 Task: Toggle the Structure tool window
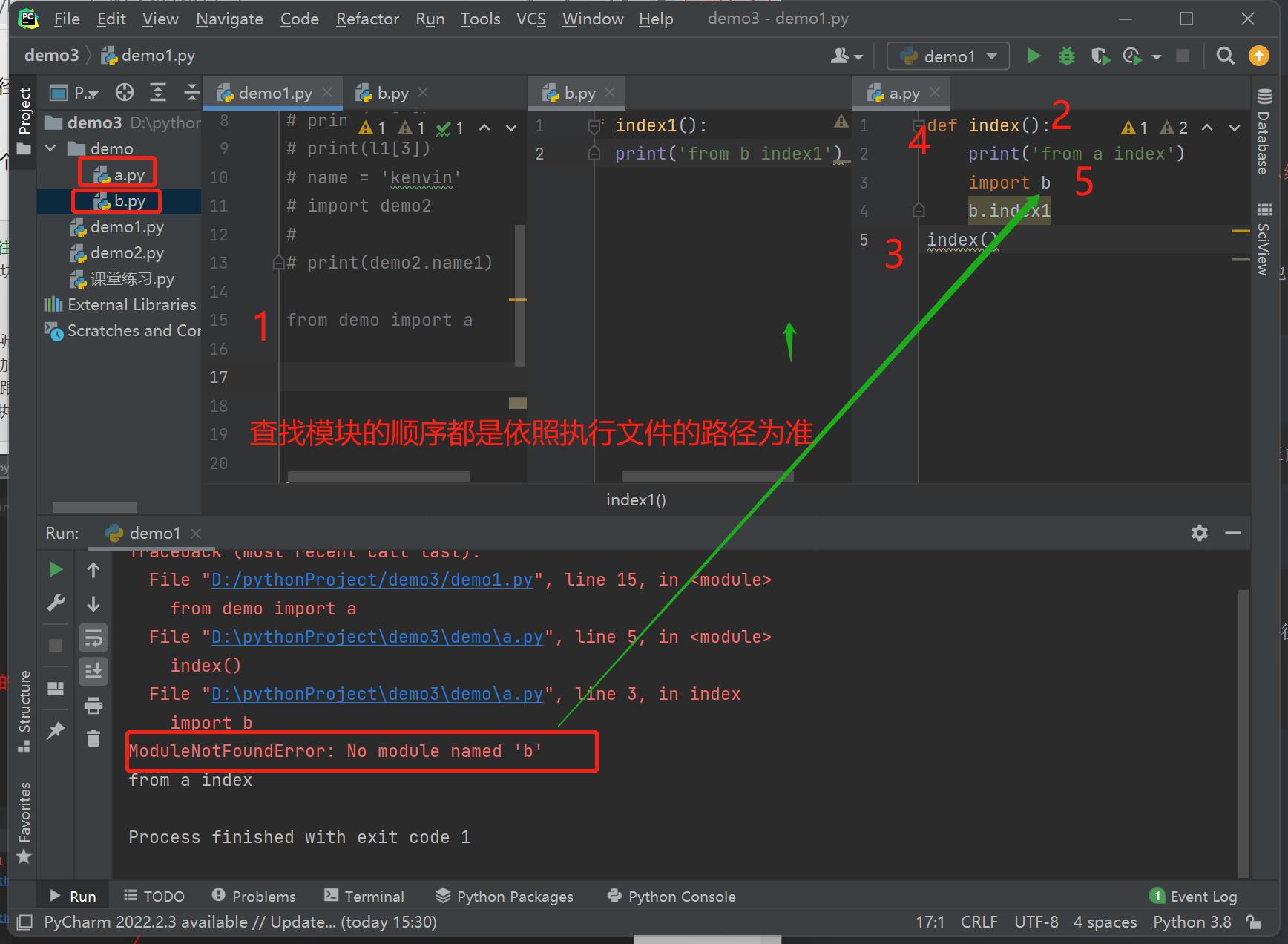pos(24,710)
